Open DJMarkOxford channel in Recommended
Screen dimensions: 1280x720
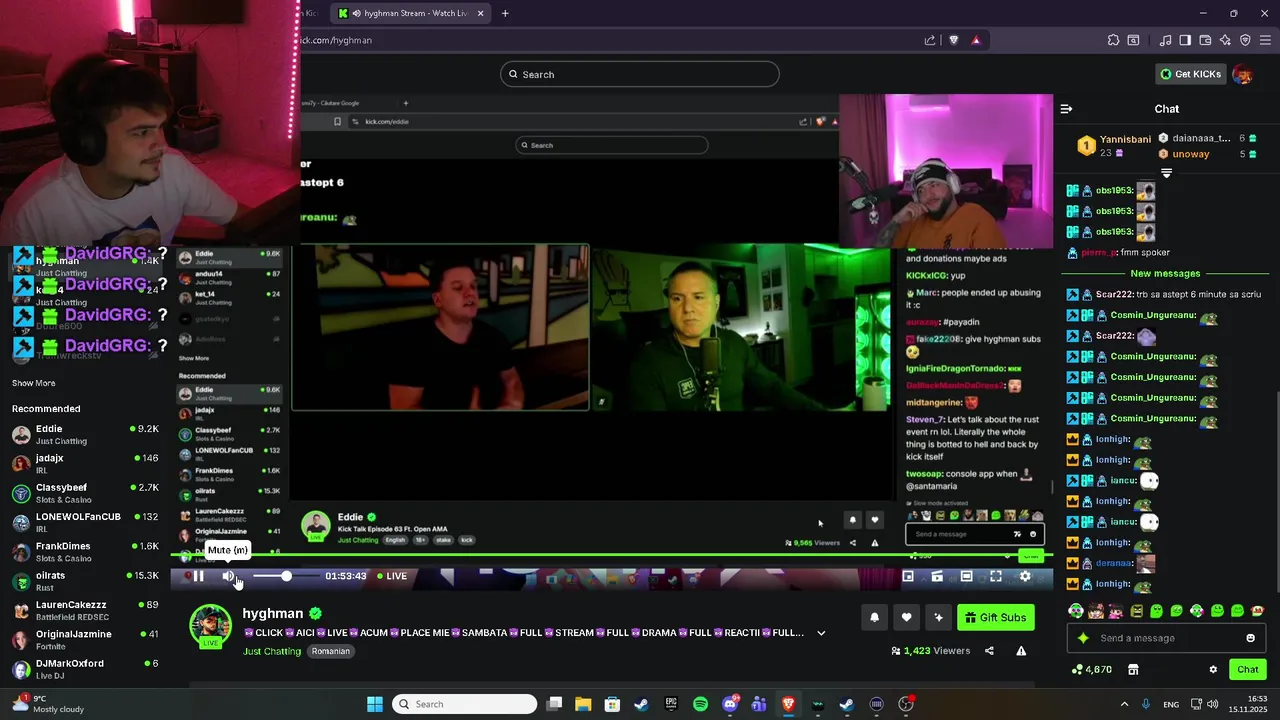pos(85,669)
